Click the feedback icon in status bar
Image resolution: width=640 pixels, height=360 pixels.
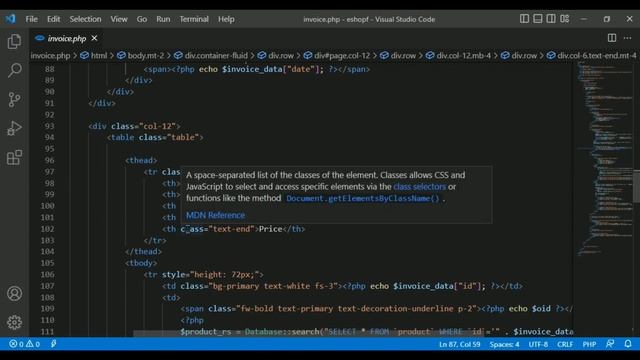click(x=610, y=344)
